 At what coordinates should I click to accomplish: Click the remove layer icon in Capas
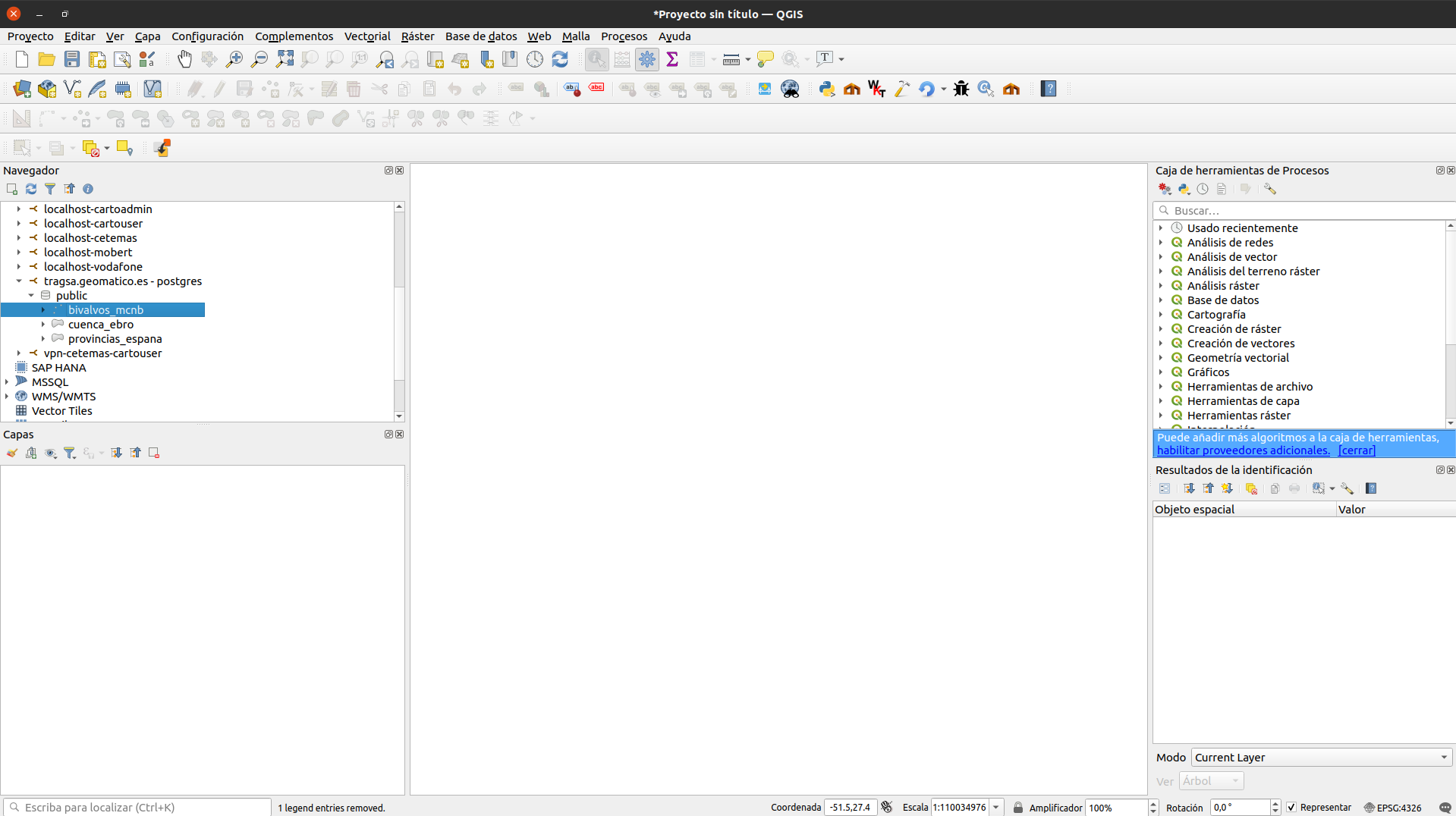click(x=154, y=453)
